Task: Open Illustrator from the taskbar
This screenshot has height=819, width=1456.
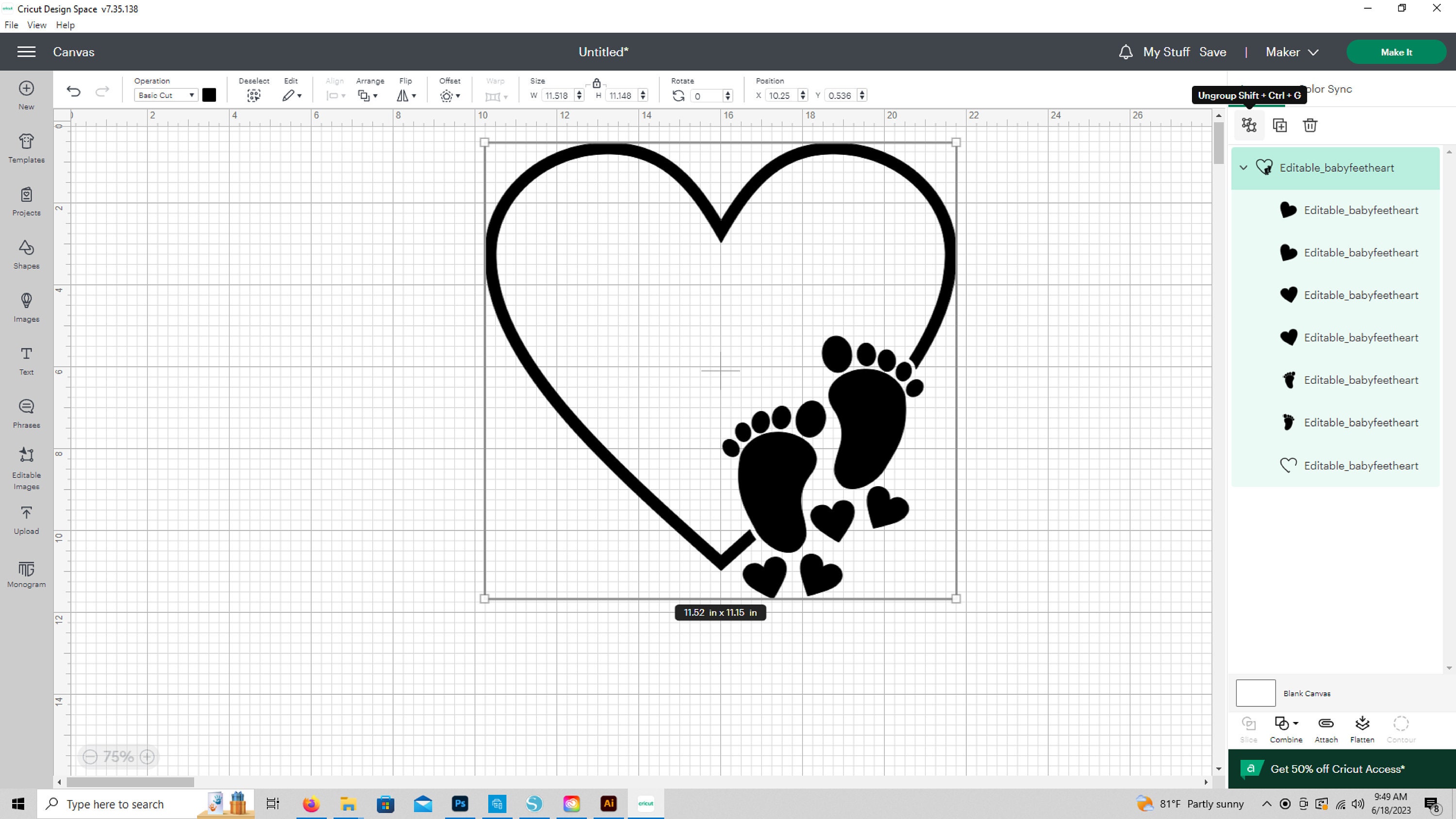Action: click(609, 804)
